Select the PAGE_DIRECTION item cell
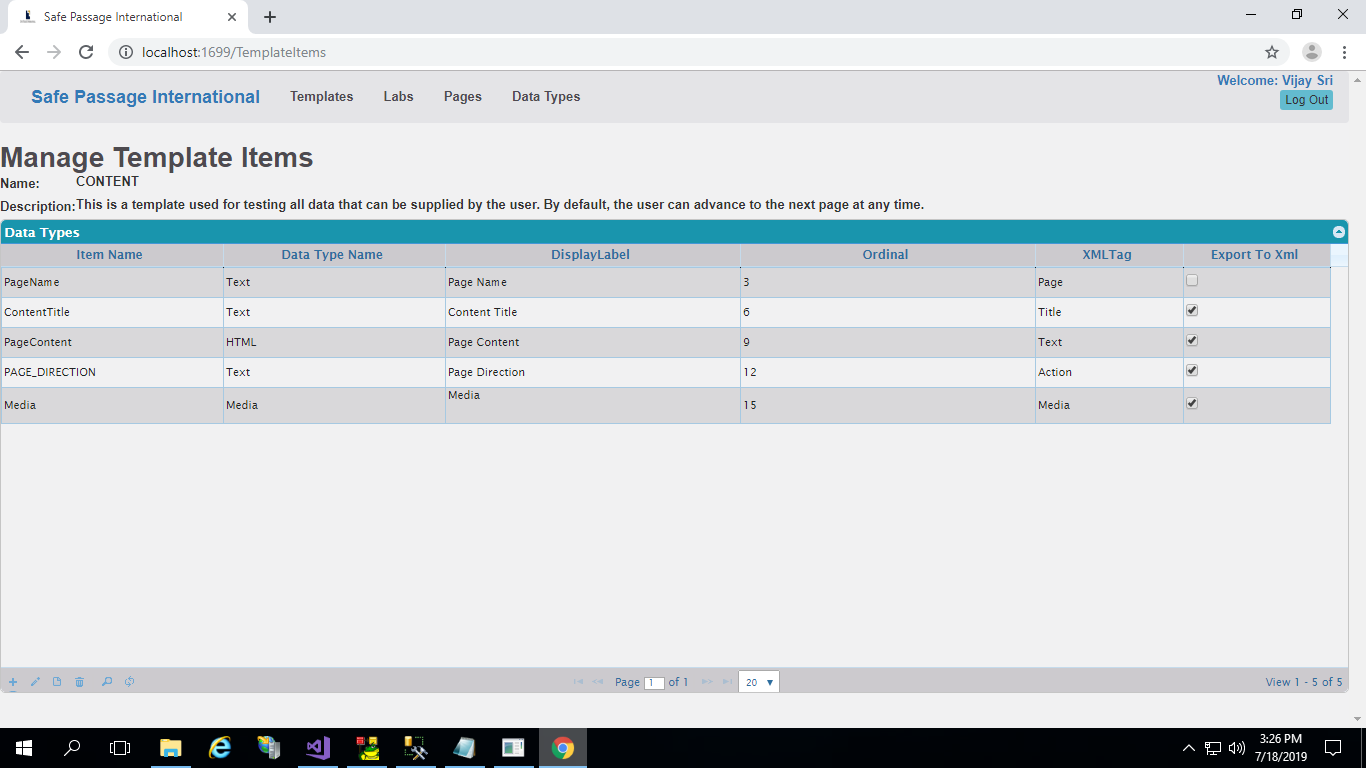The height and width of the screenshot is (768, 1366). click(x=112, y=372)
